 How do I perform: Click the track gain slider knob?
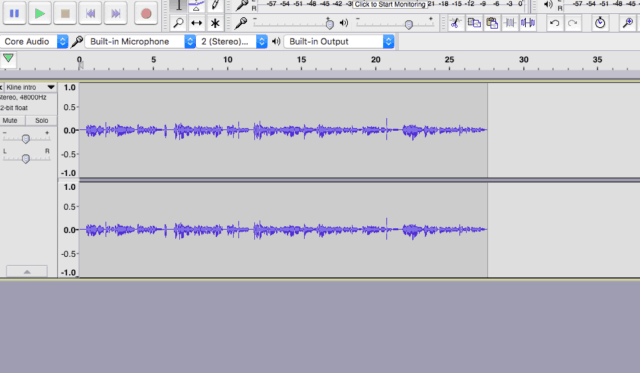26,139
